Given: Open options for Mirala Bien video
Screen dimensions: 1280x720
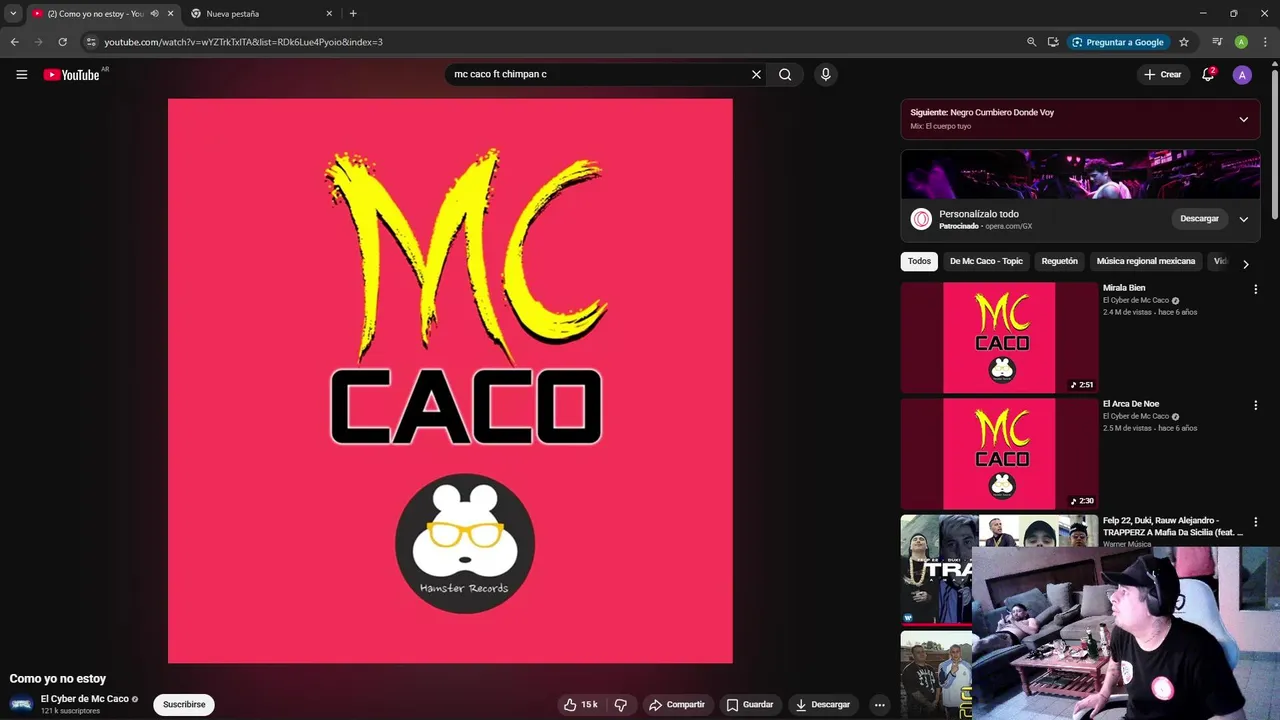Looking at the screenshot, I should (x=1255, y=289).
